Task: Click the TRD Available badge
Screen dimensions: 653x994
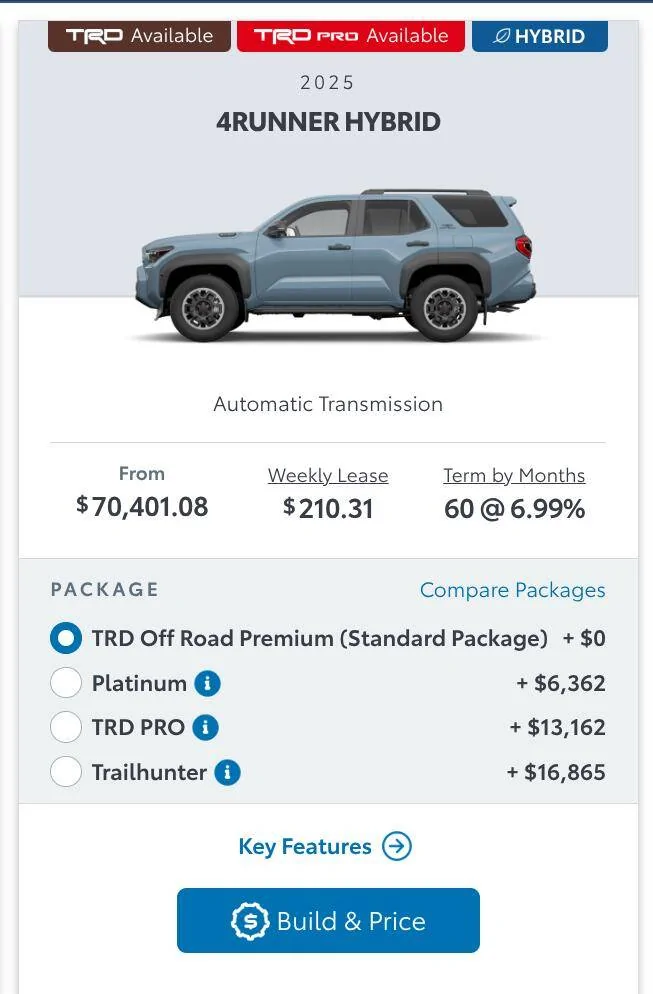Action: pyautogui.click(x=138, y=35)
